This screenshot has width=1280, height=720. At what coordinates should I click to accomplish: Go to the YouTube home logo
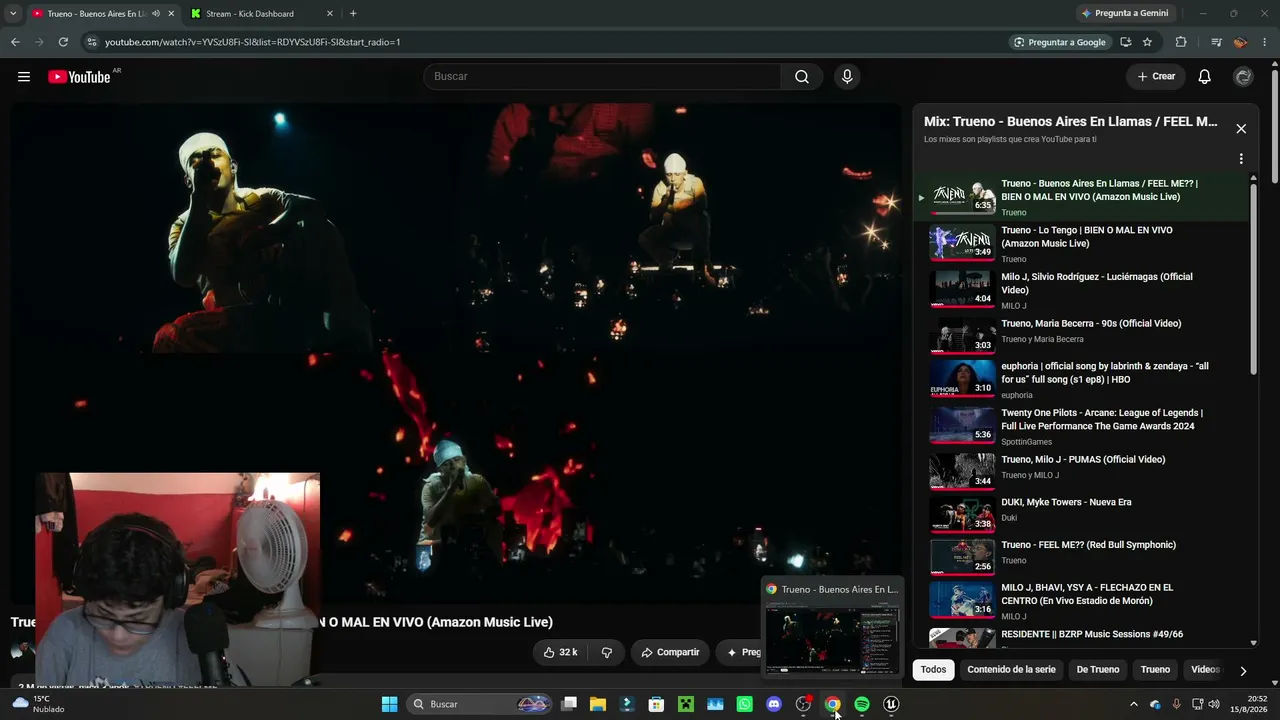point(79,77)
